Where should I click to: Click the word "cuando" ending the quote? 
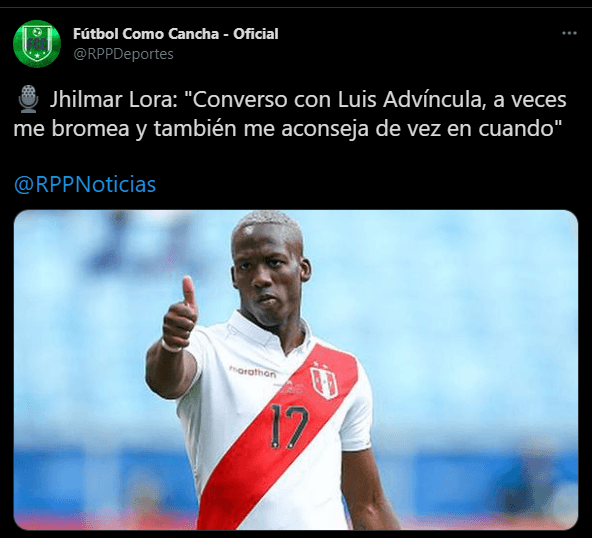516,129
